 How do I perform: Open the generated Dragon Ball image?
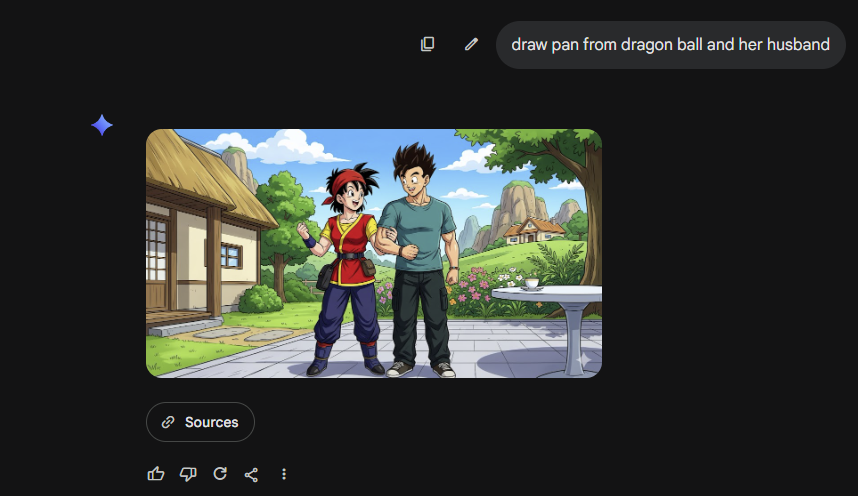[374, 253]
